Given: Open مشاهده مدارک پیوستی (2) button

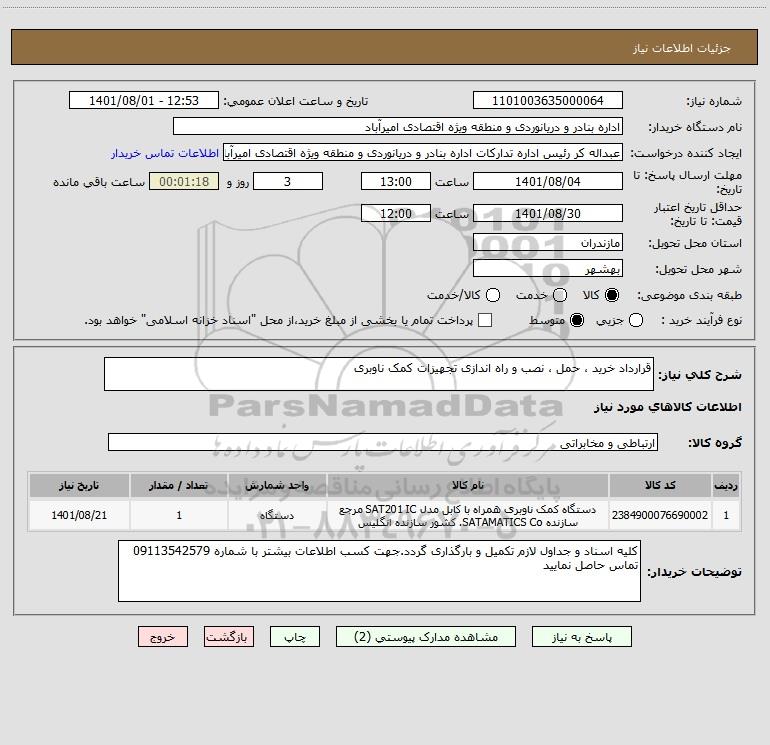Looking at the screenshot, I should 426,637.
